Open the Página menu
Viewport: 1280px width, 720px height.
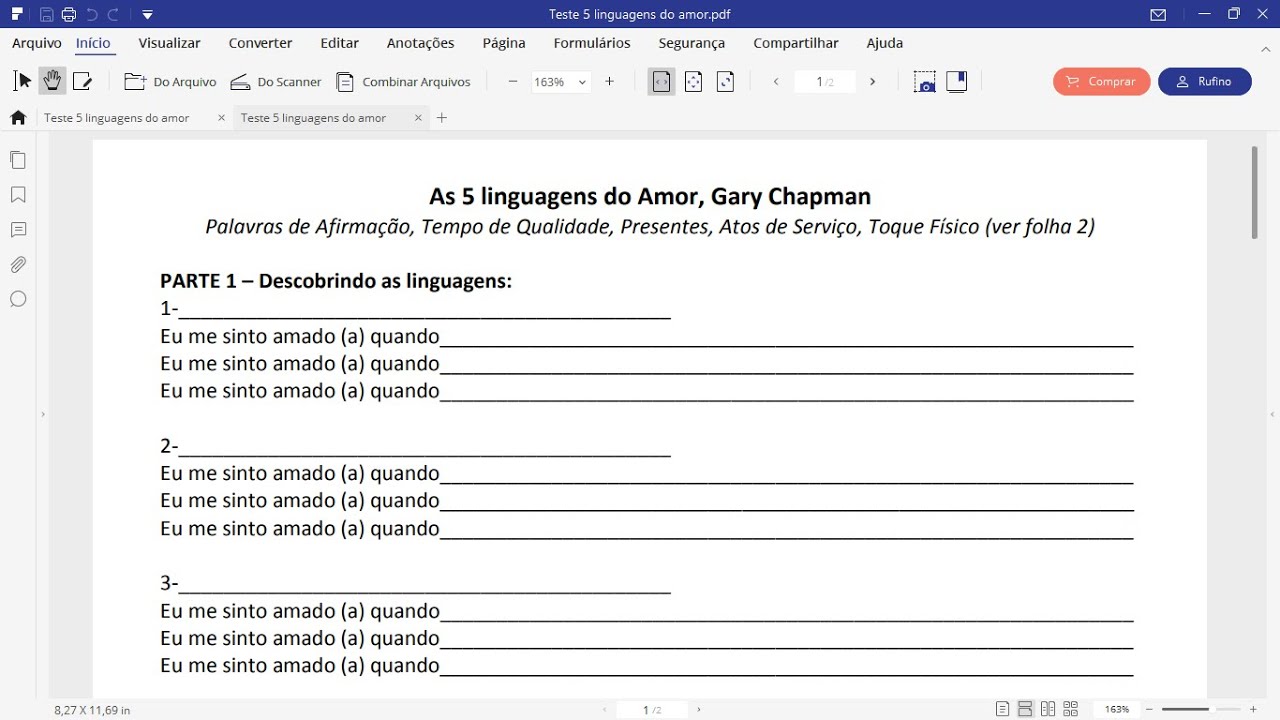(x=504, y=43)
